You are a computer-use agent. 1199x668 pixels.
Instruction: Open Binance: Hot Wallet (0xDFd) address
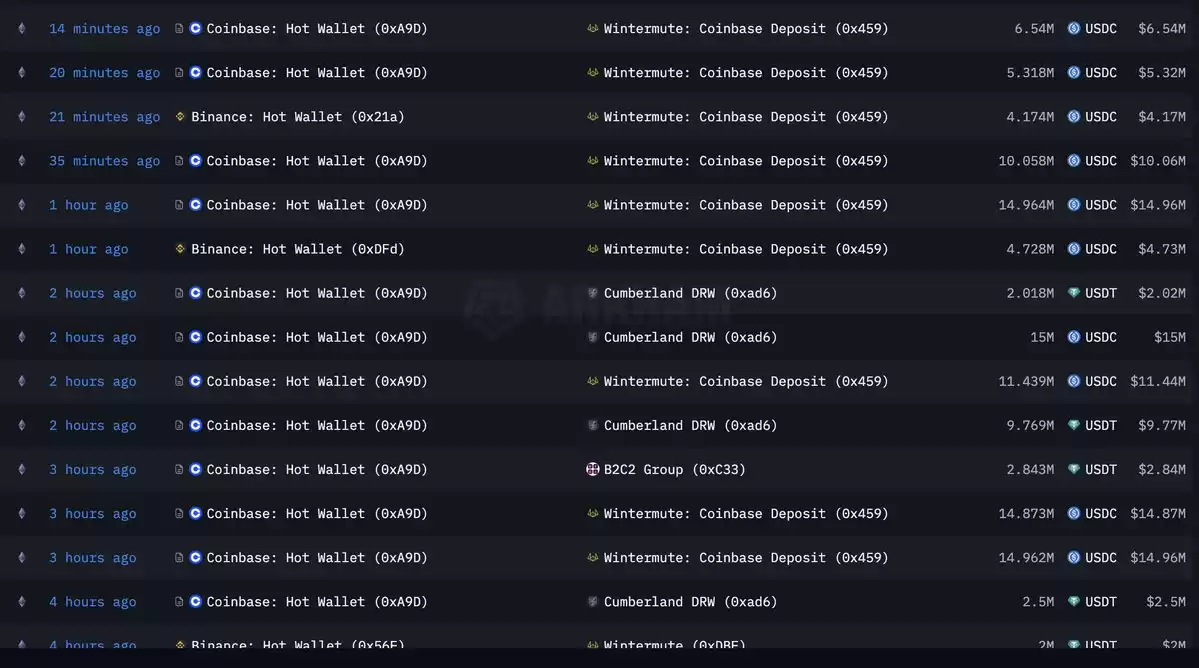pos(297,249)
